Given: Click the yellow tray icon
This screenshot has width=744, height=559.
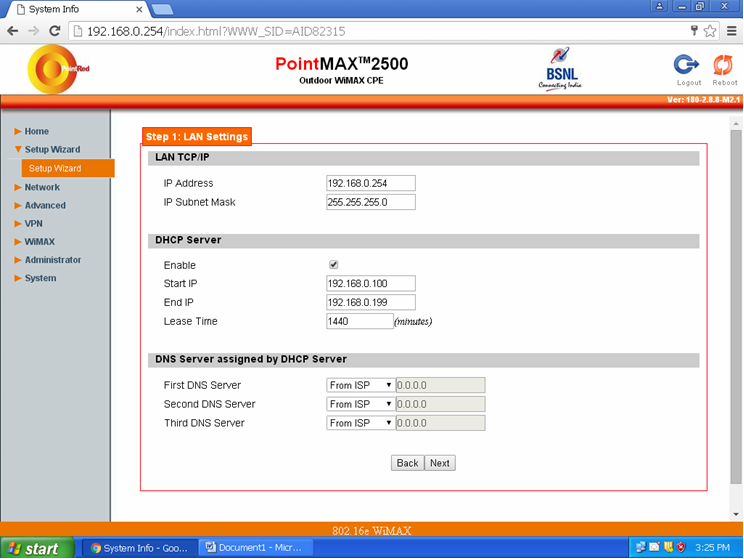Looking at the screenshot, I should pos(668,547).
